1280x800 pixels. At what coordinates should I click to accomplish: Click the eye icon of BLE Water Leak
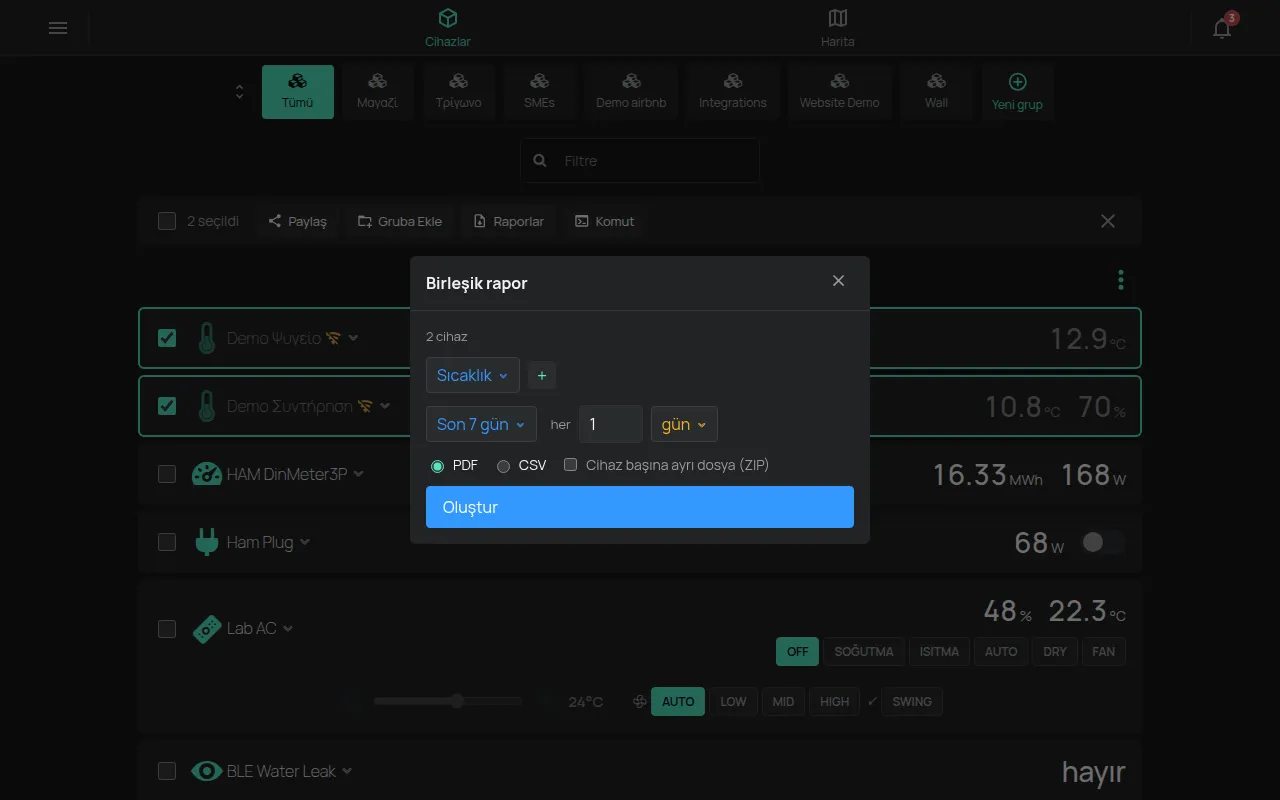coord(206,771)
